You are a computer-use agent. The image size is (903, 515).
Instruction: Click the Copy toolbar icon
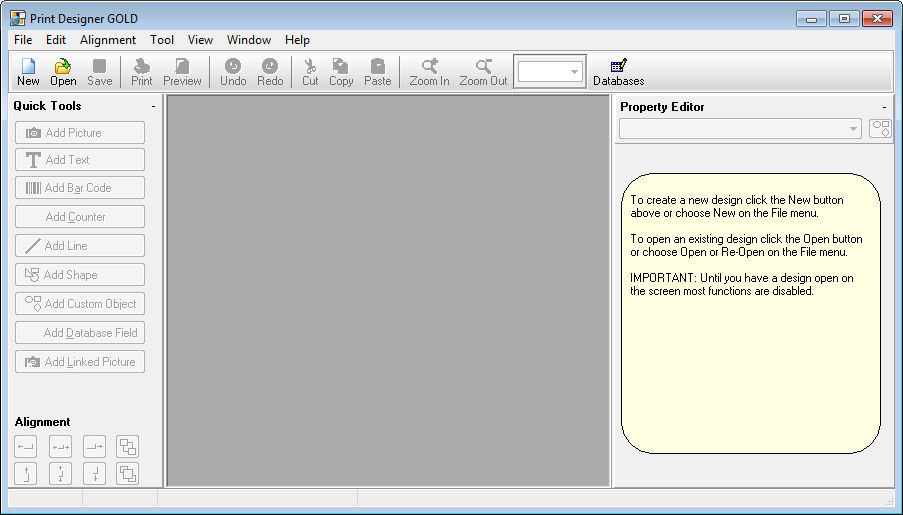click(341, 73)
